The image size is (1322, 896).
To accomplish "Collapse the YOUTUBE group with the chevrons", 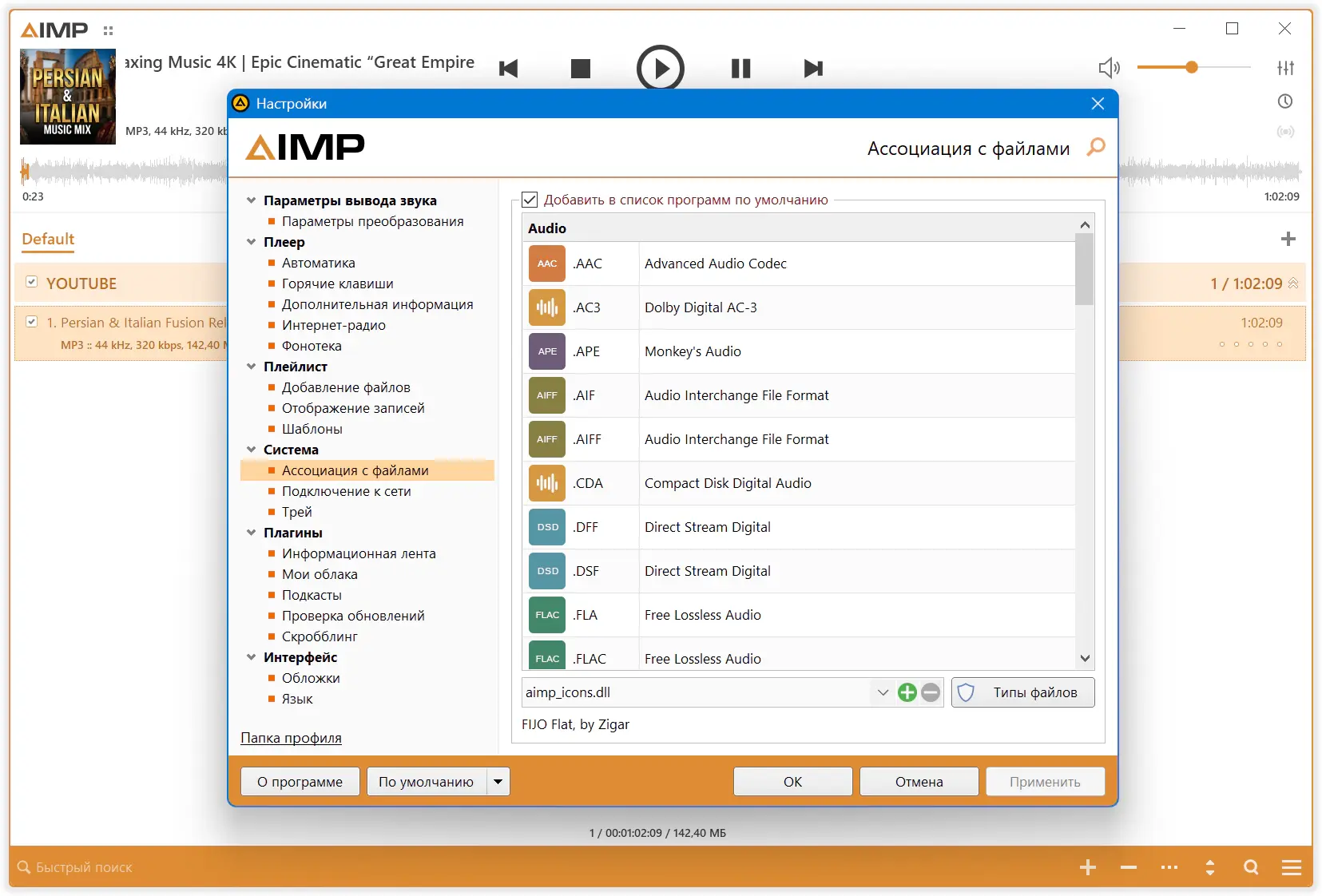I will tap(1293, 283).
